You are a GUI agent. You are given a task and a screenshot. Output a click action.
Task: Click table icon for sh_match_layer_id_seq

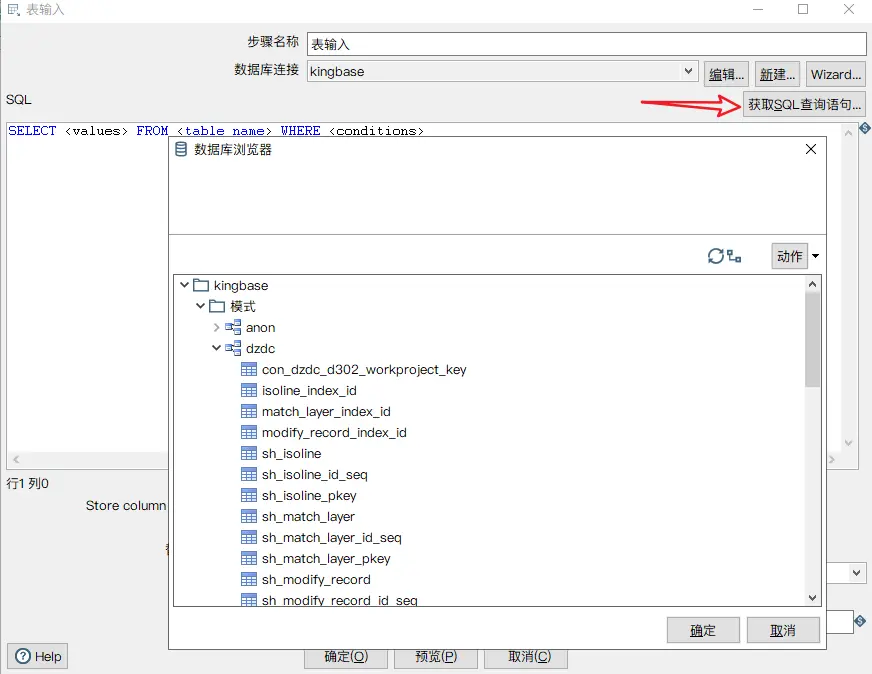click(x=249, y=537)
